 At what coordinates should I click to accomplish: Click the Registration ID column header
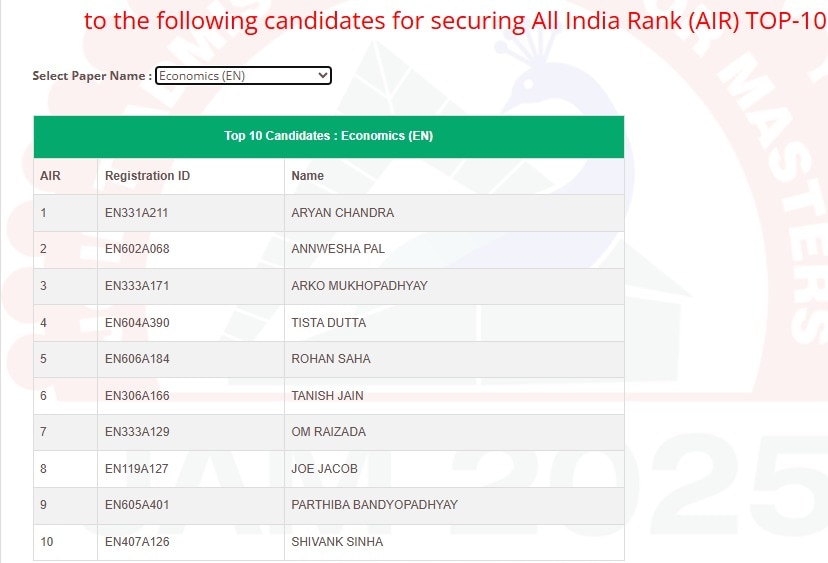click(147, 176)
